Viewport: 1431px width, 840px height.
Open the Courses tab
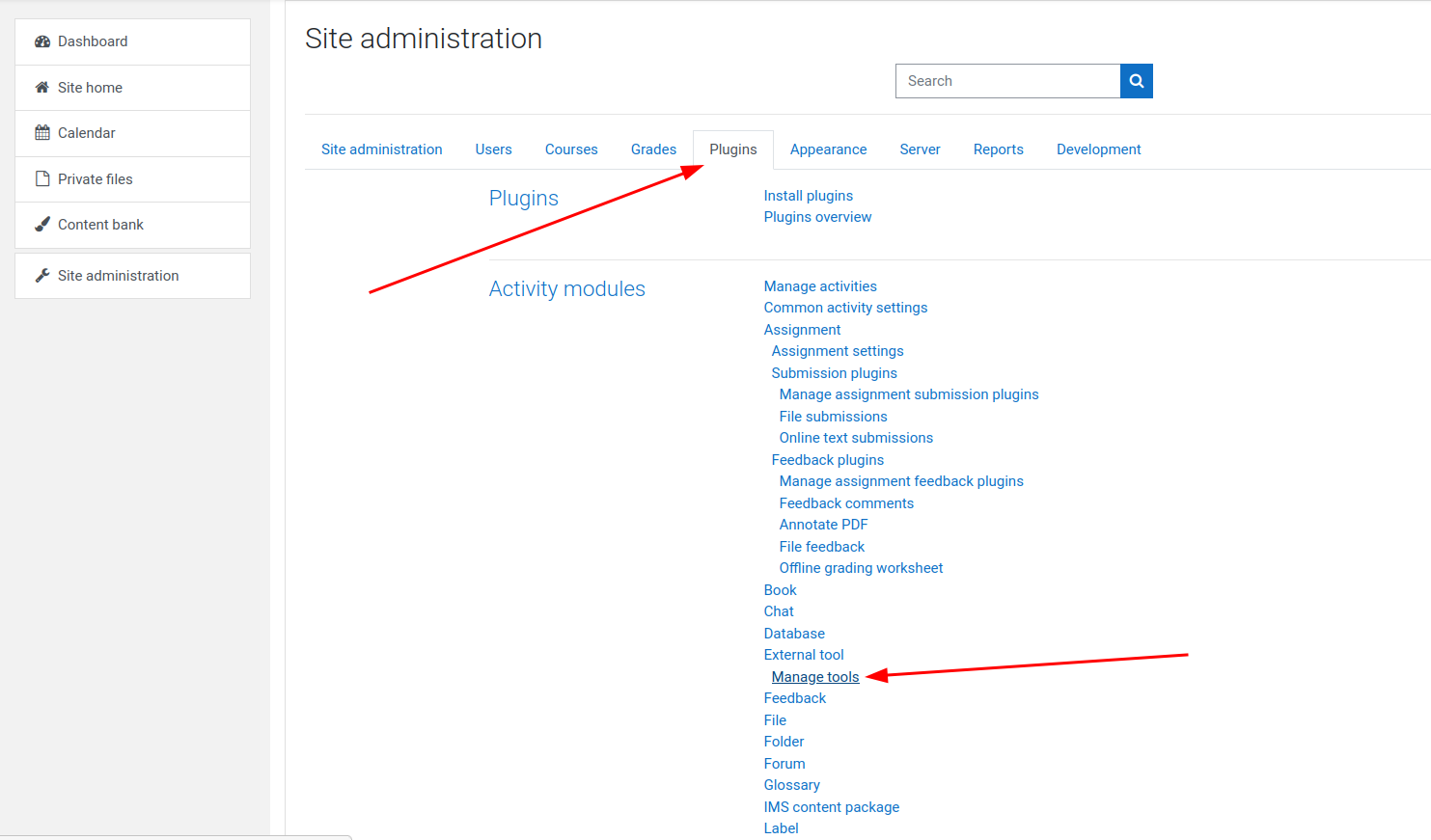pos(571,149)
